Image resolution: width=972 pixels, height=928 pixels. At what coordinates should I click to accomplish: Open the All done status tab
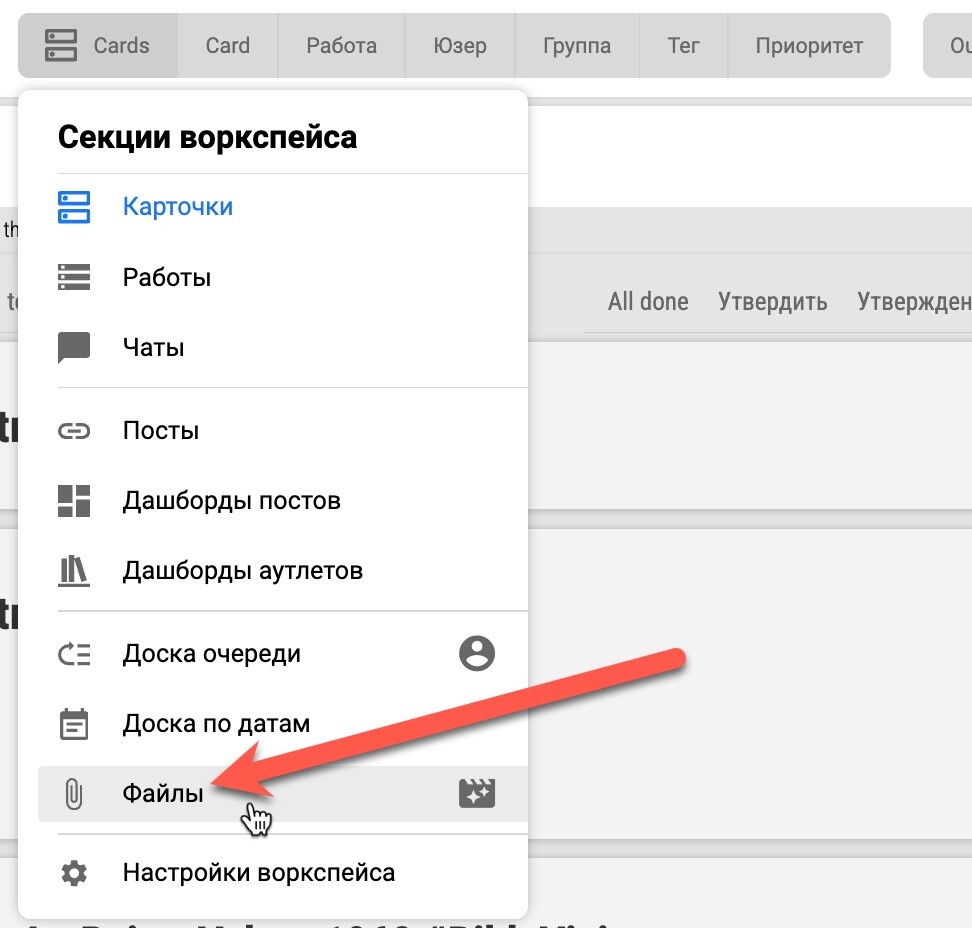[x=648, y=302]
